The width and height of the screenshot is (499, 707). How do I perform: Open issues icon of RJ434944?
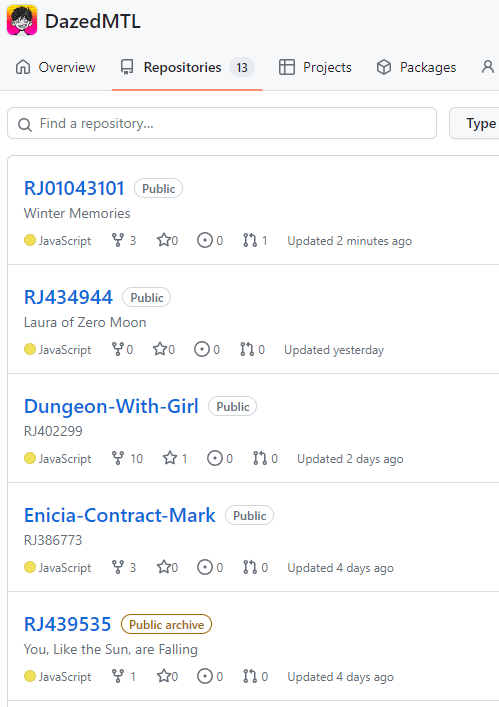[x=202, y=349]
